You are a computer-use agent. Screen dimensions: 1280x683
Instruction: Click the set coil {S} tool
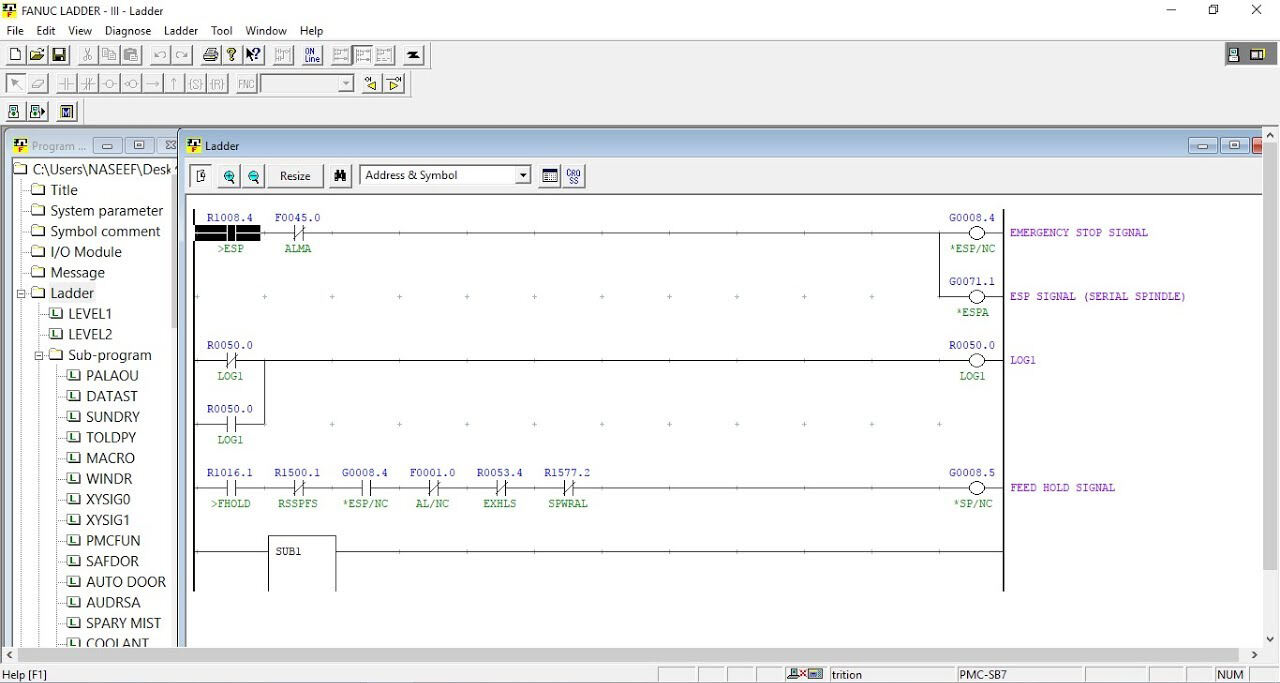(x=196, y=83)
